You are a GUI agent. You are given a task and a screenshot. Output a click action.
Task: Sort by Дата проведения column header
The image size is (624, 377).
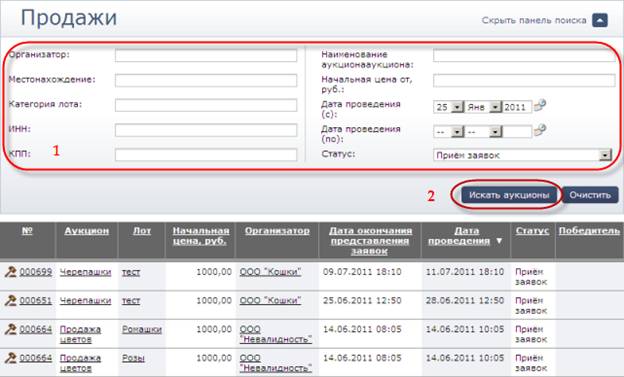tap(459, 236)
